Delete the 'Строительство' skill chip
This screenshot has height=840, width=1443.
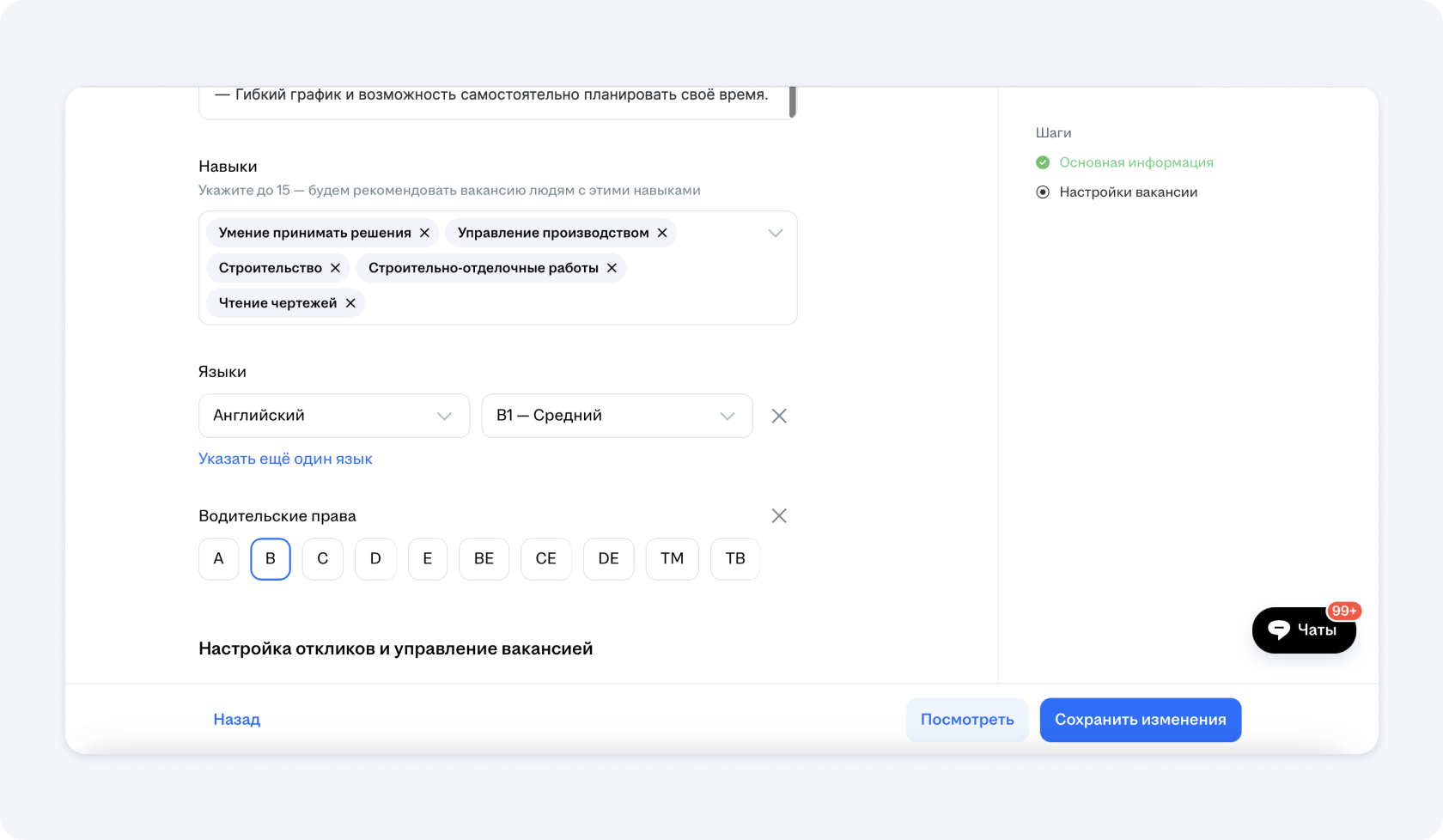pyautogui.click(x=335, y=268)
